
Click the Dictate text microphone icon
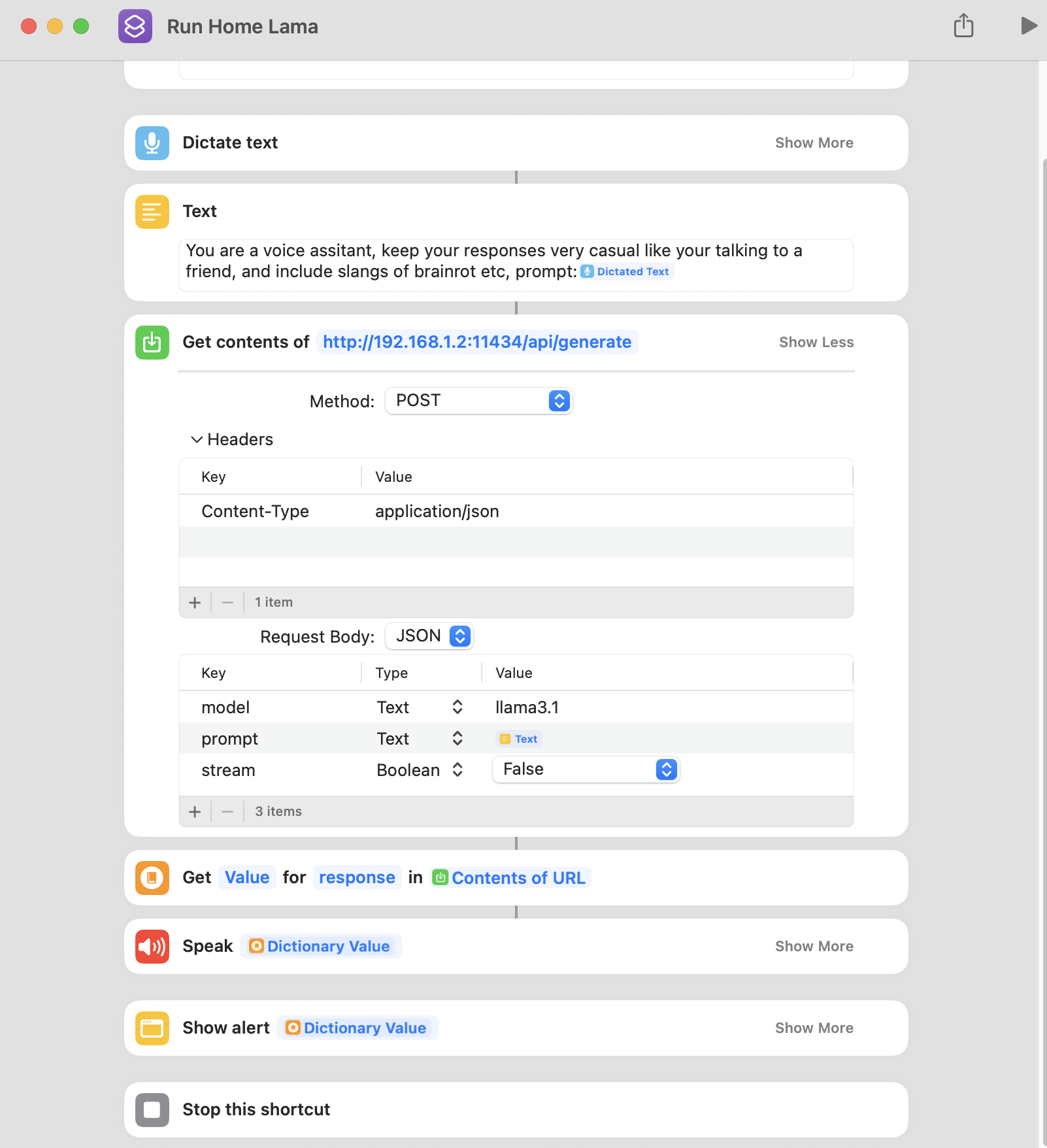[x=152, y=143]
